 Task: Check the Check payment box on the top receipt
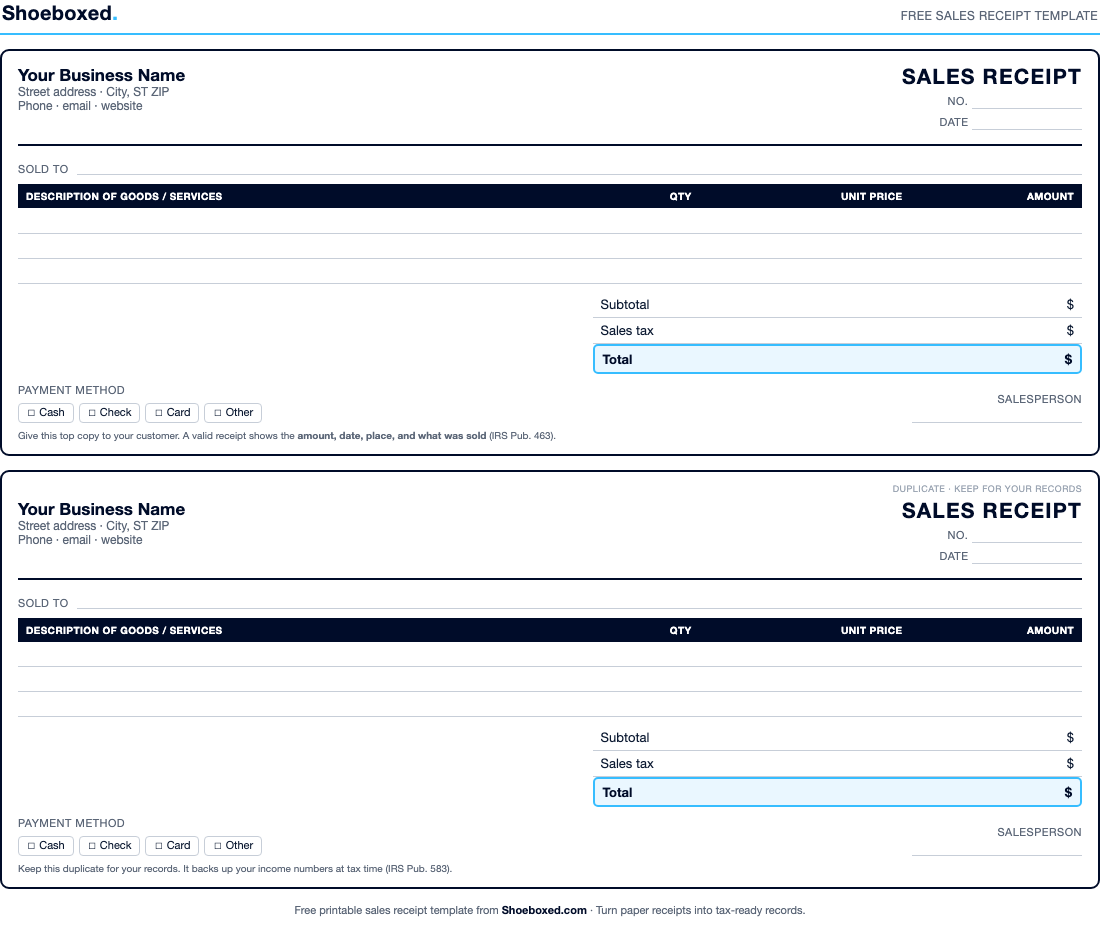point(109,413)
